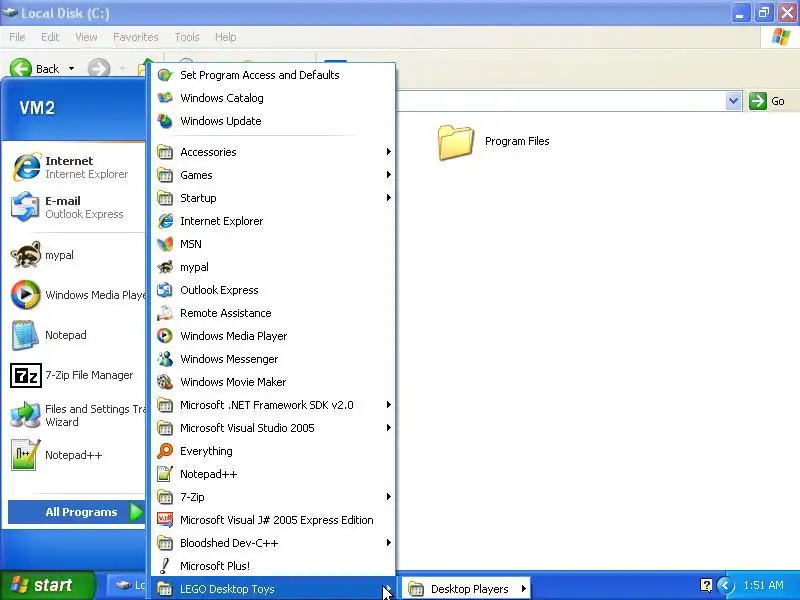Open the Back button history dropdown

click(x=71, y=68)
